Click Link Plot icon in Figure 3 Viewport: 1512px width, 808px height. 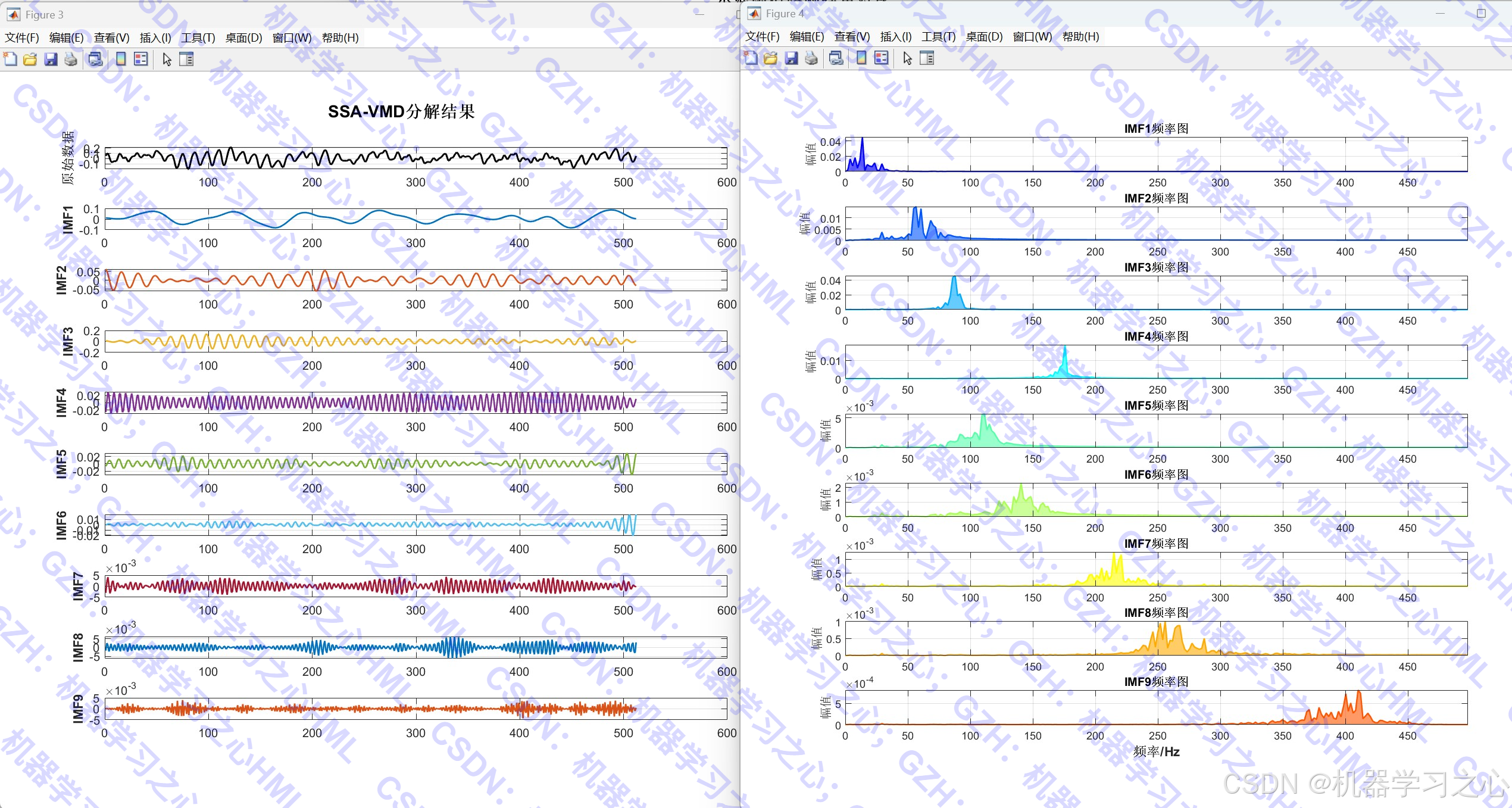click(95, 59)
